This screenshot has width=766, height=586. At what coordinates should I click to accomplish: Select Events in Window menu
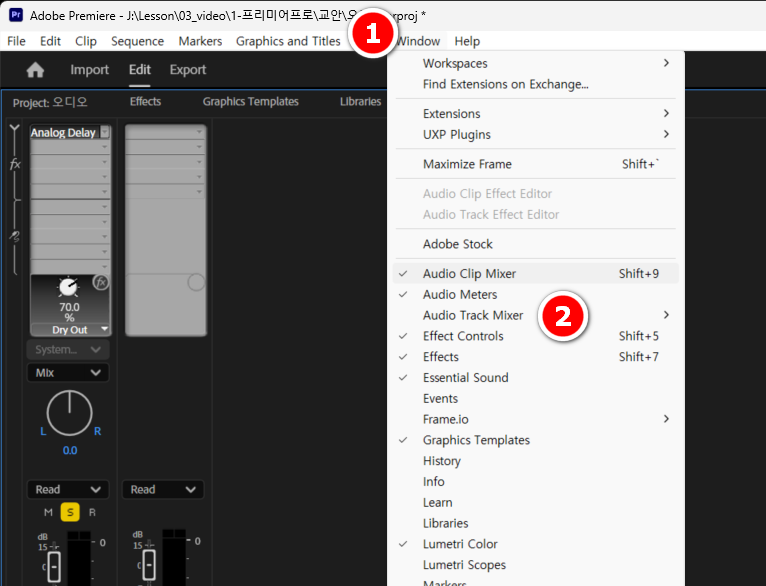535,398
